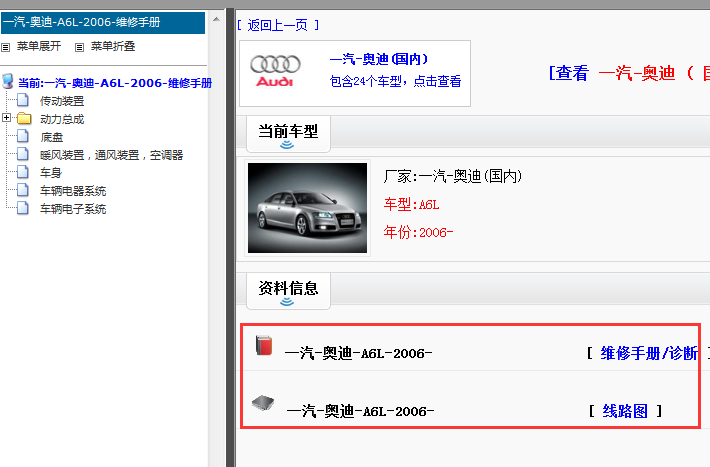Click the Audi A6L car photo
The height and width of the screenshot is (467, 710).
[x=307, y=208]
